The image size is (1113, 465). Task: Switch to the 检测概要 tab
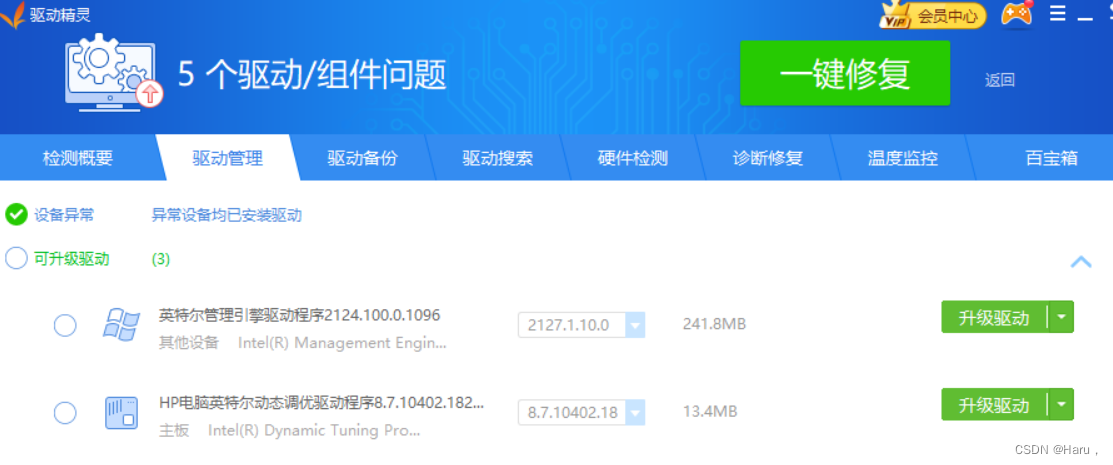pyautogui.click(x=77, y=158)
